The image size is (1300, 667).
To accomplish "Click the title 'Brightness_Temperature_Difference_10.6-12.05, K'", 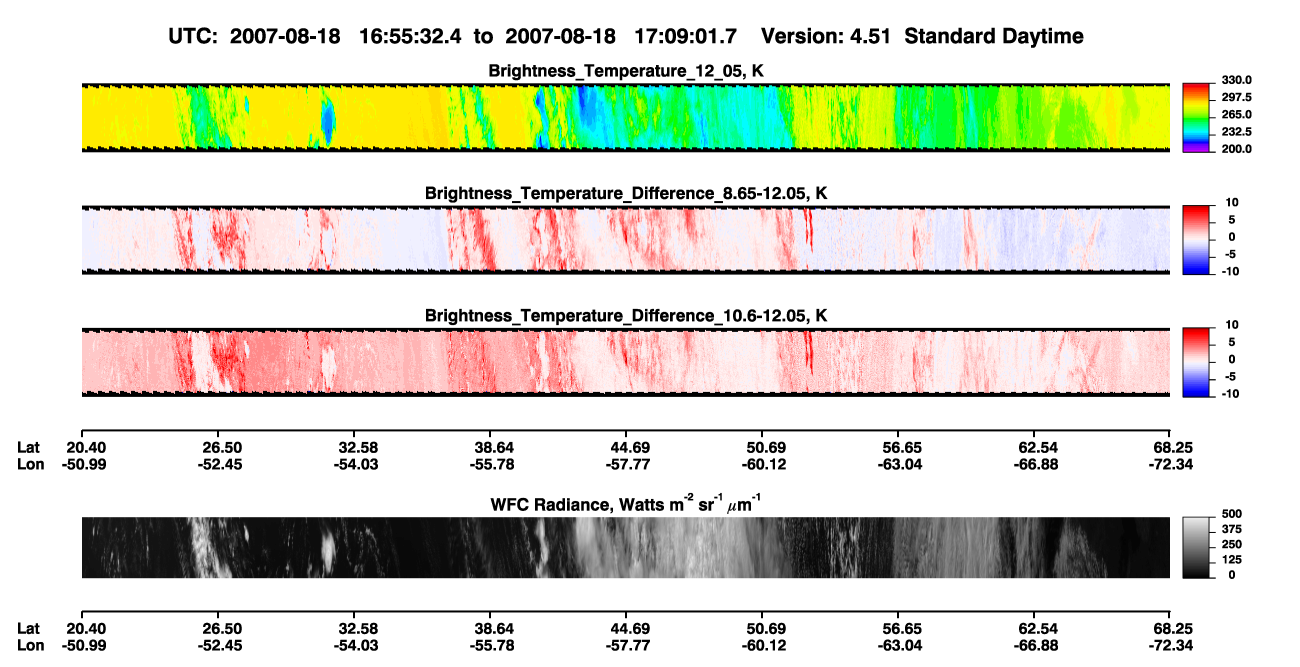I will click(x=626, y=316).
